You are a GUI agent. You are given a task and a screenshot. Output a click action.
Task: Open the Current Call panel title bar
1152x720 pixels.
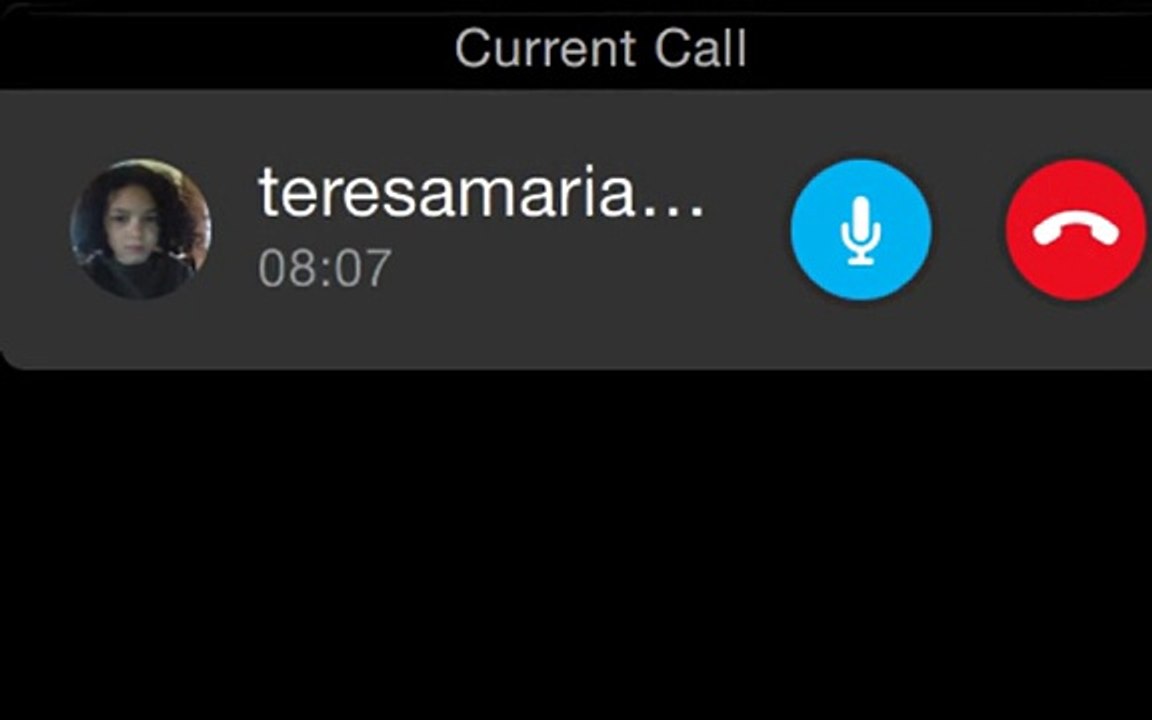[x=576, y=48]
